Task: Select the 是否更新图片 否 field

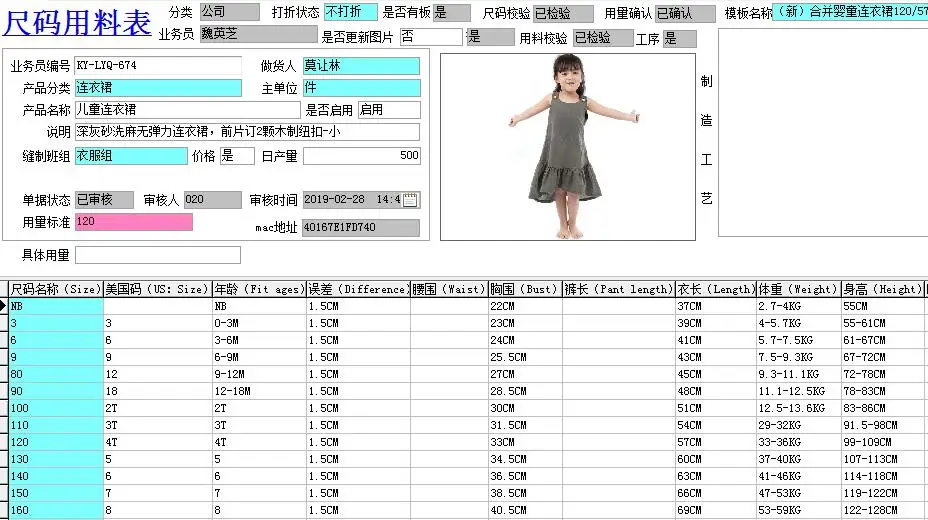Action: point(431,37)
